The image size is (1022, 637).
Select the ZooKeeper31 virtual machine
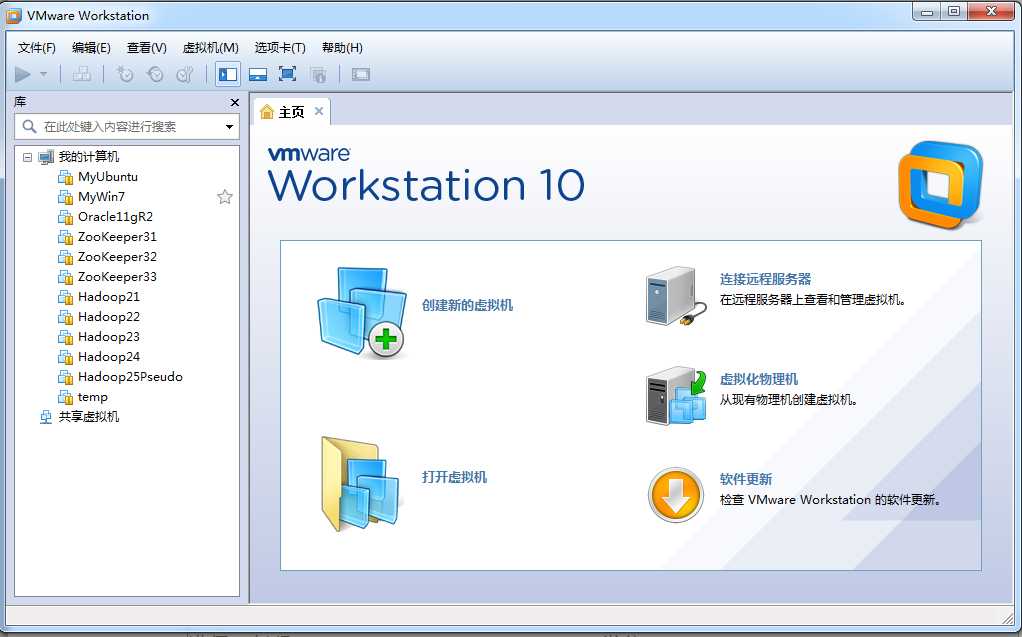tap(117, 237)
